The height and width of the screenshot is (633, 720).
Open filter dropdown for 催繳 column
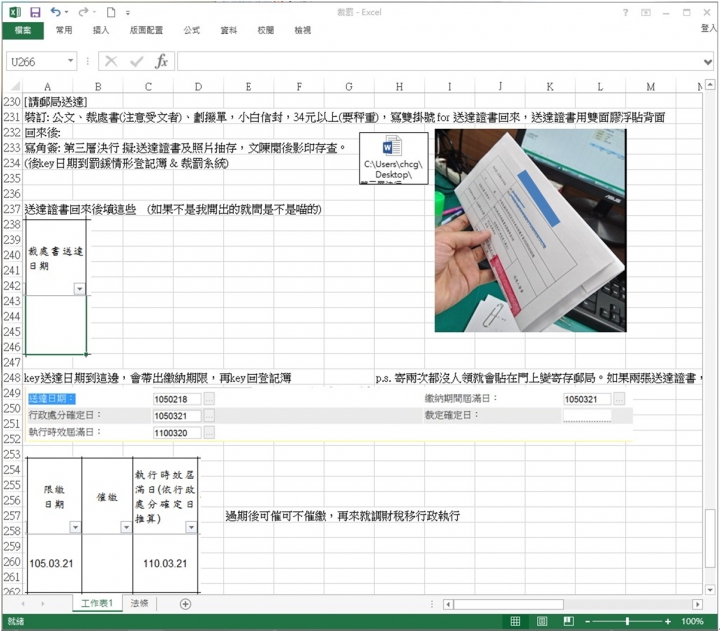click(126, 527)
